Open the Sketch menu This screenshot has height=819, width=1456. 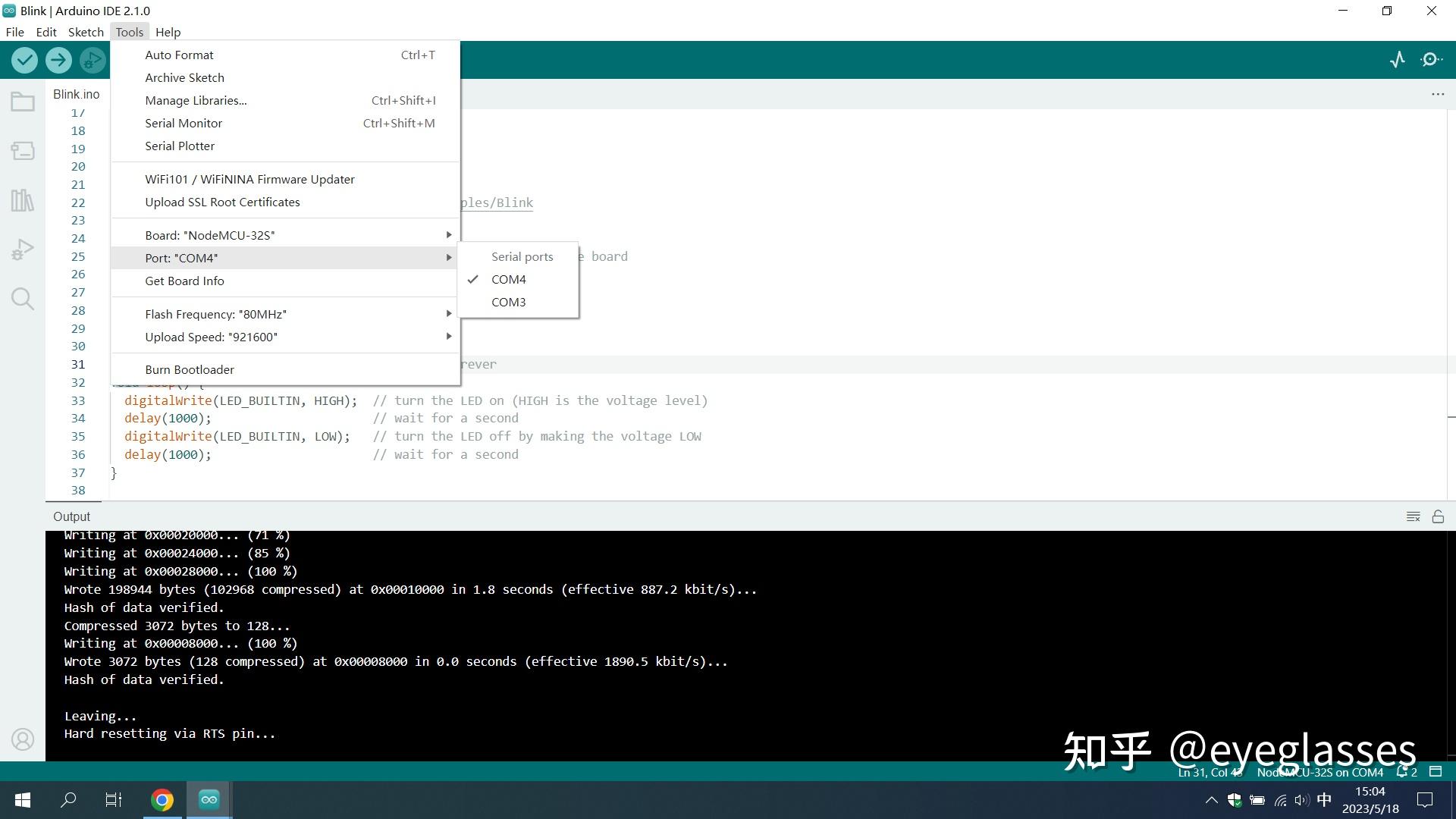(85, 32)
